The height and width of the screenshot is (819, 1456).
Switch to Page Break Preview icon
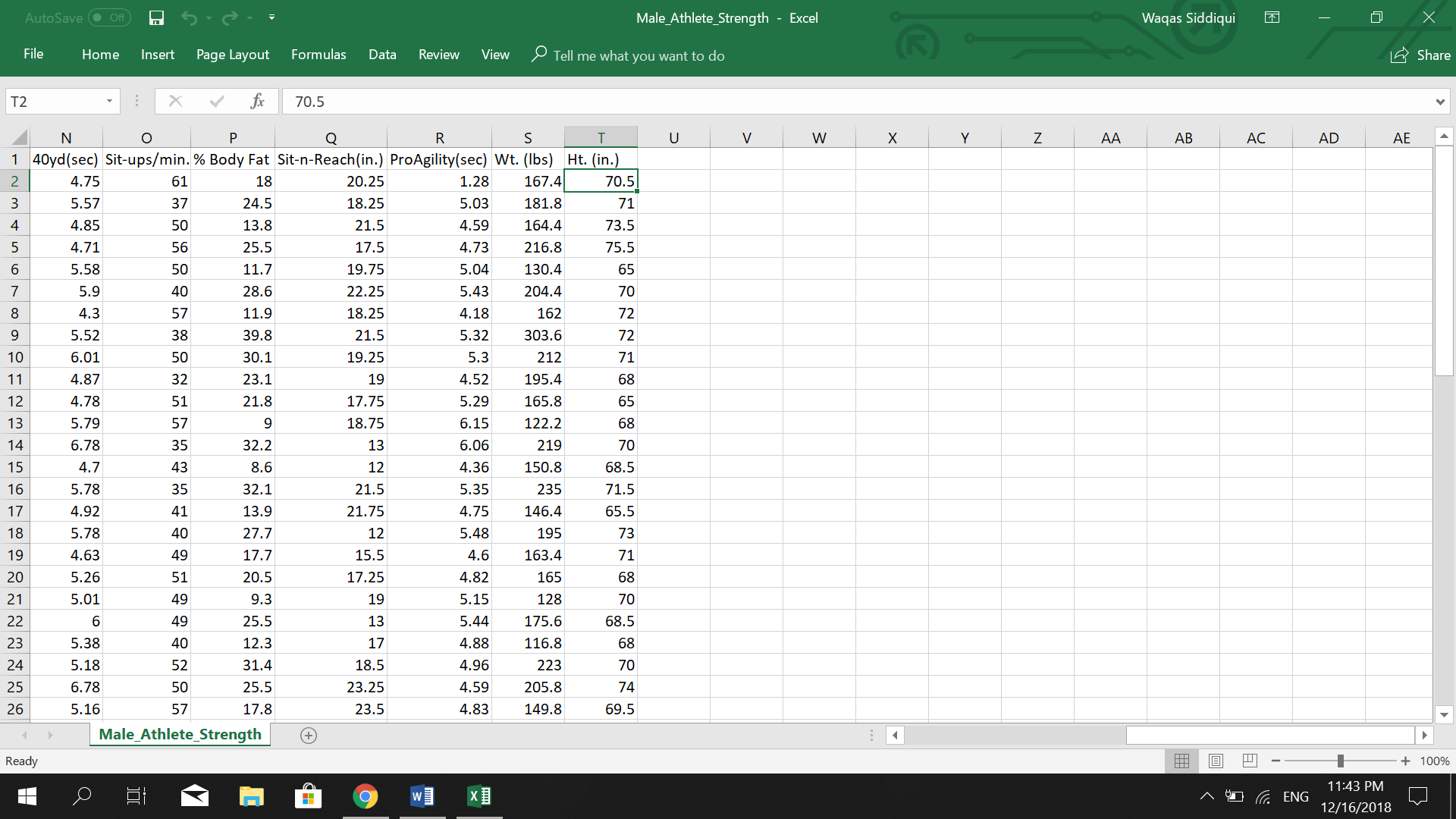point(1250,761)
